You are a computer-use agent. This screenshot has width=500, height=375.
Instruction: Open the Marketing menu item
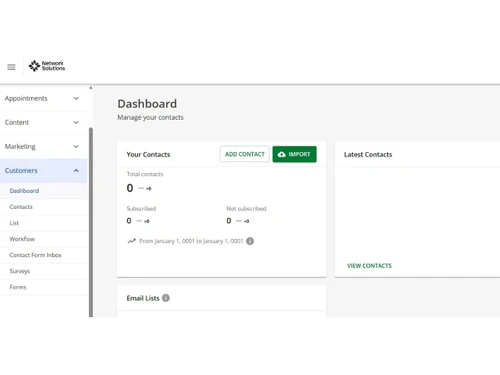click(x=43, y=146)
